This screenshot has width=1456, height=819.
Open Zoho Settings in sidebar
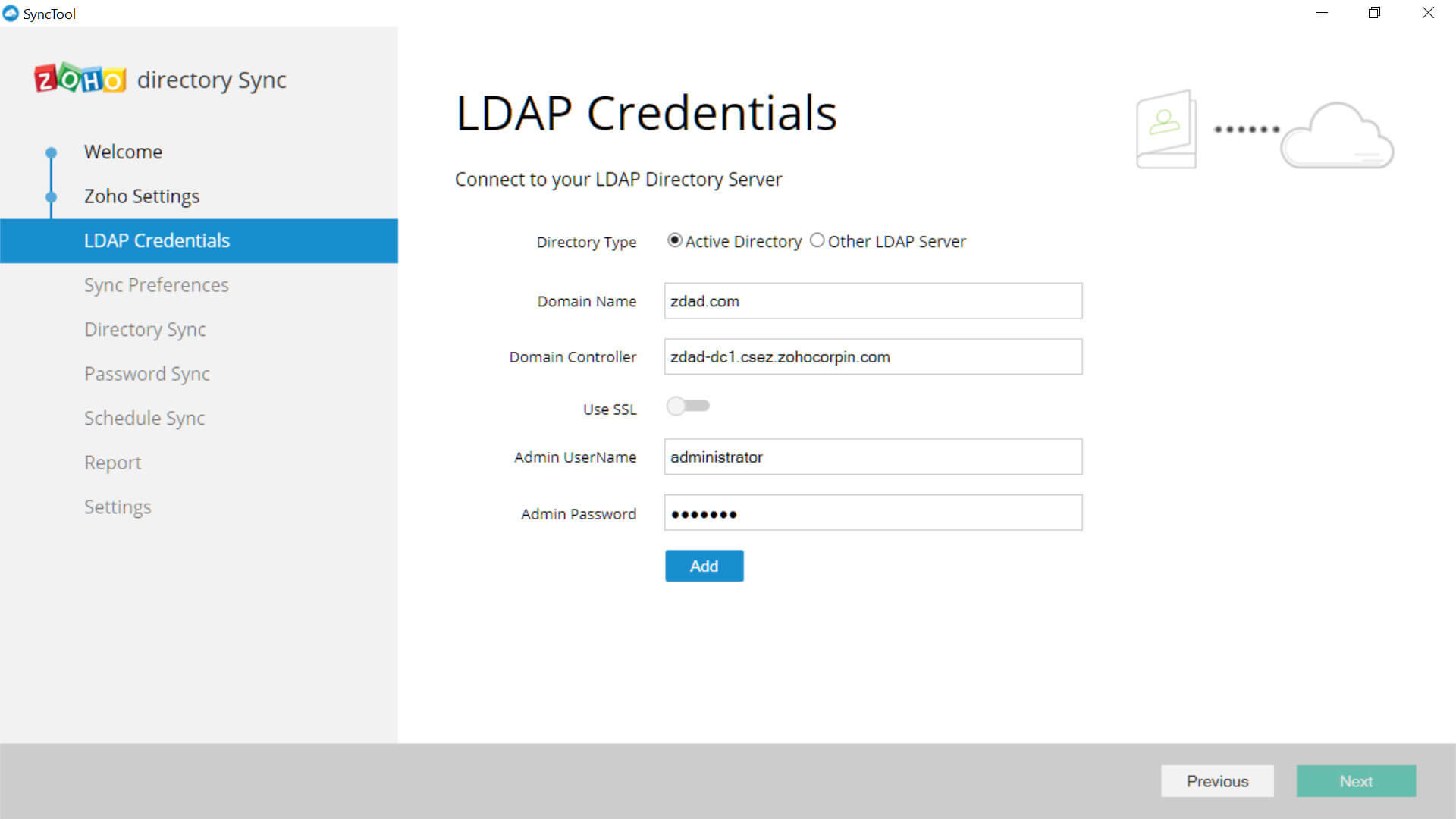click(142, 196)
